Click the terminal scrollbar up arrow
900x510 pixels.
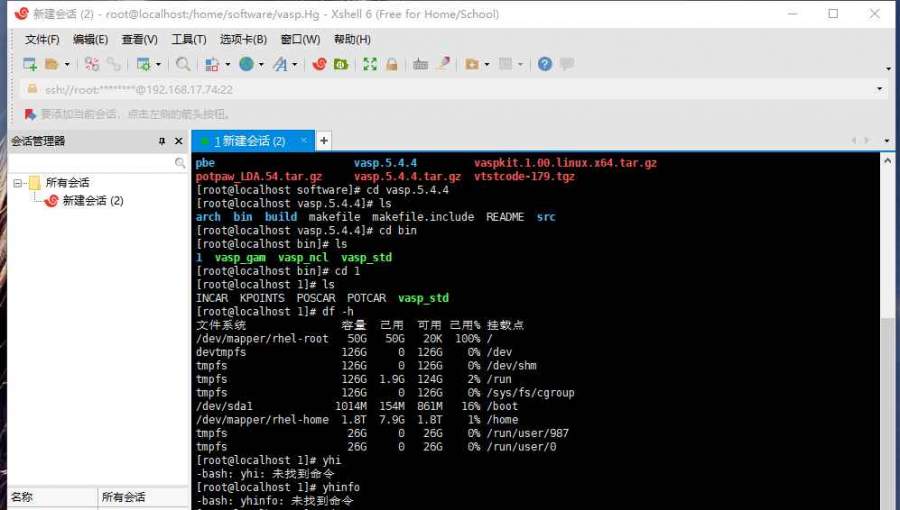coord(887,161)
